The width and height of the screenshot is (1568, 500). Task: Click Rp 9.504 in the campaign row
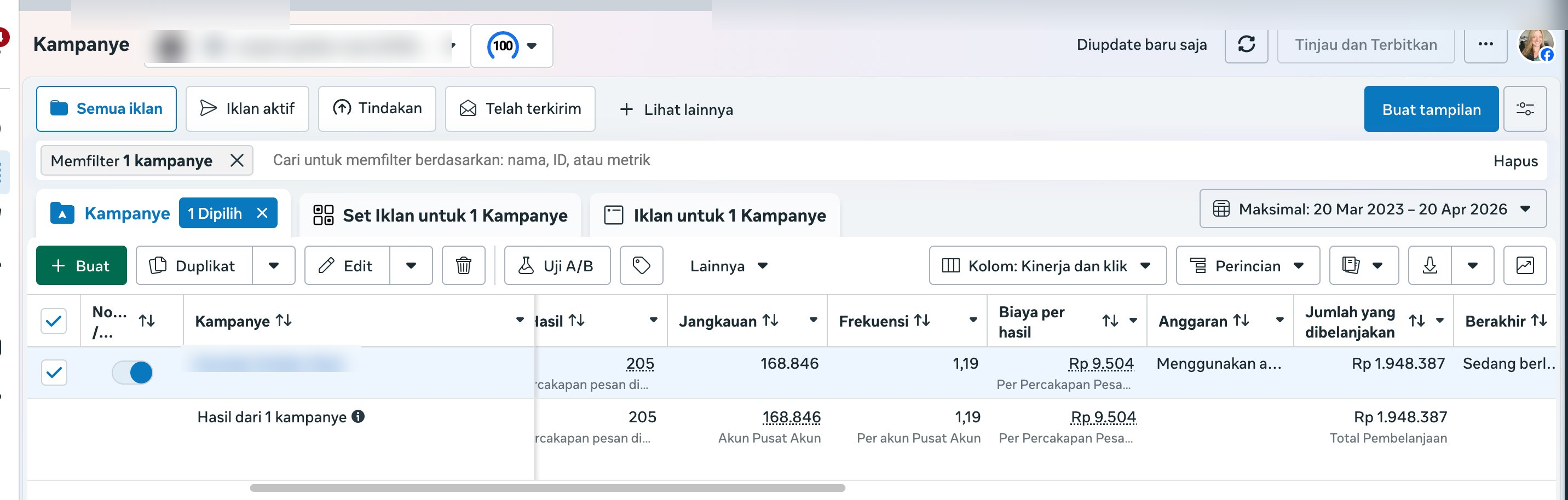pos(1101,364)
